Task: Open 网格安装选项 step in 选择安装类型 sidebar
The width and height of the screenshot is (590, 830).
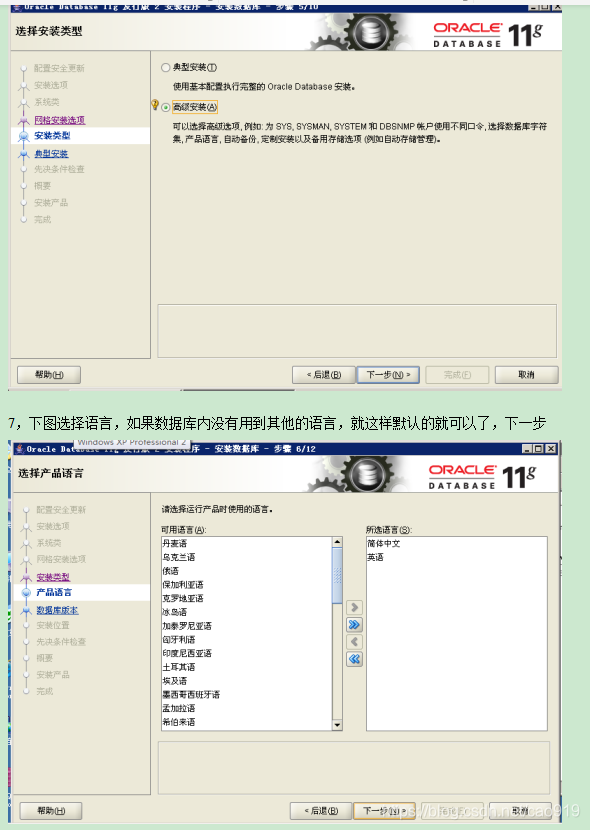Action: click(60, 120)
